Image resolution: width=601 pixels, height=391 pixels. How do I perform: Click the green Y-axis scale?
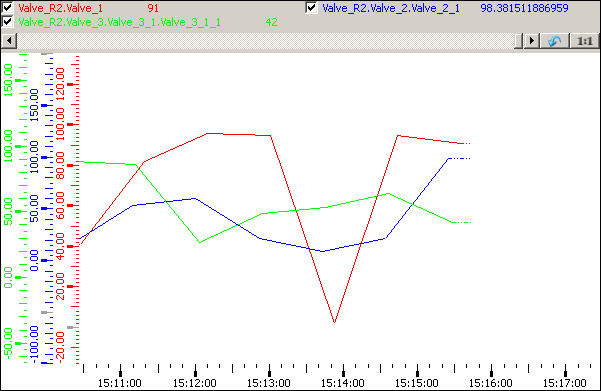pos(15,209)
